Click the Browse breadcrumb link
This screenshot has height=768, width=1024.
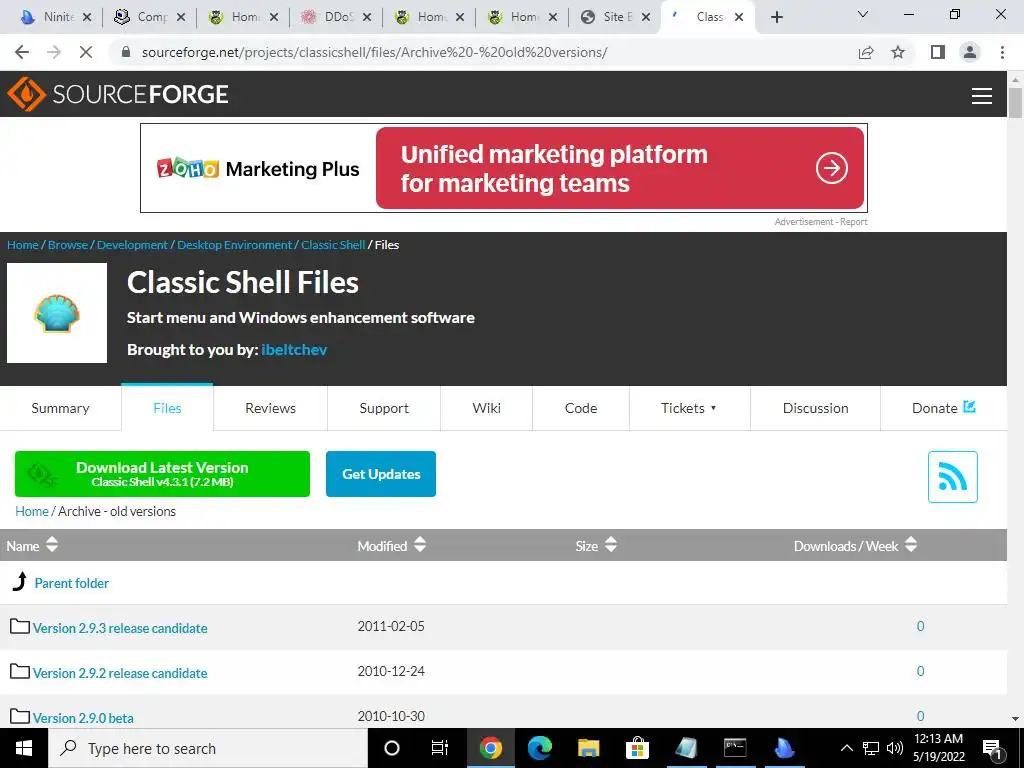pos(68,245)
